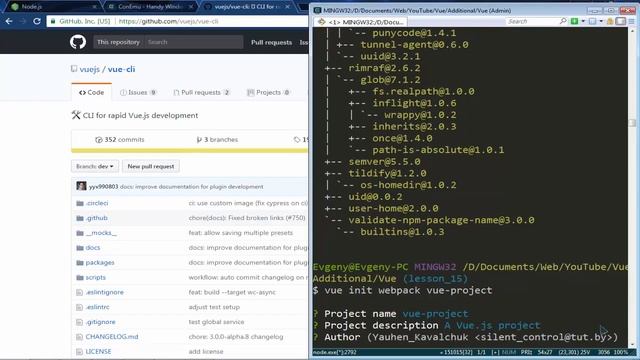Screen dimensions: 640x360
Task: Toggle ConEmu alternative mode icon
Action: click(x=621, y=21)
